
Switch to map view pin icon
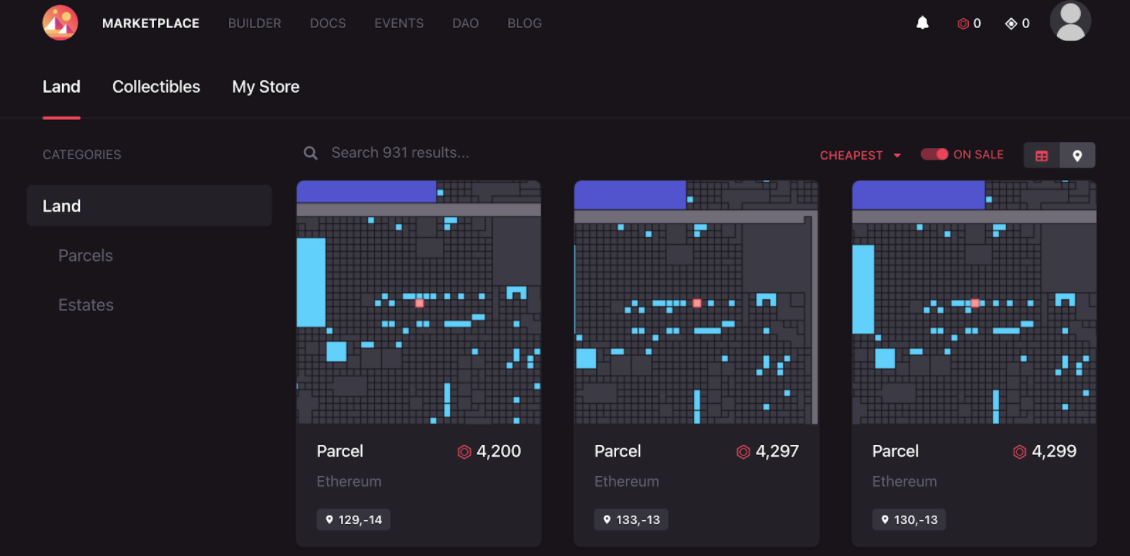(1077, 155)
